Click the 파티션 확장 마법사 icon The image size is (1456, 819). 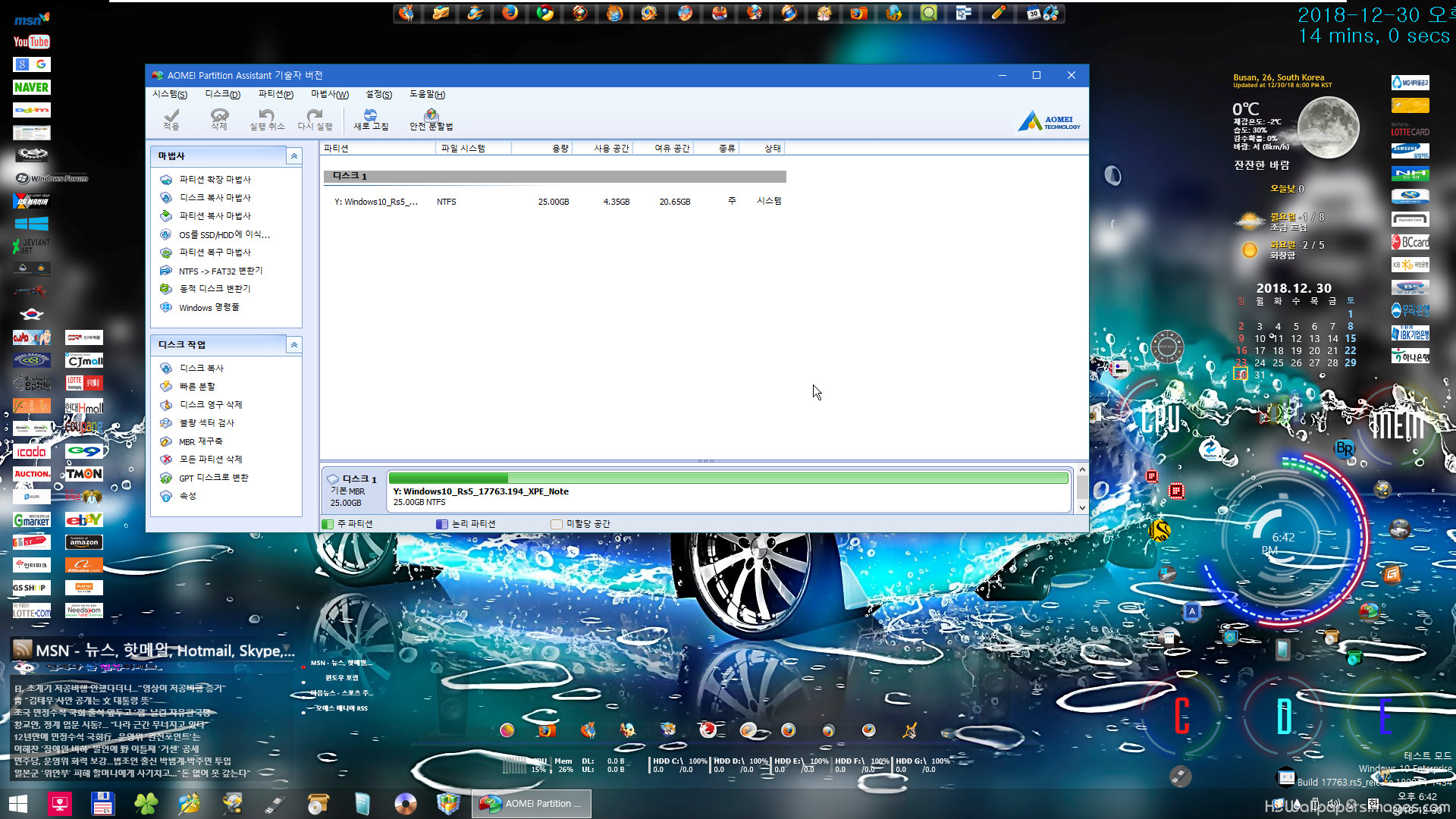(x=167, y=178)
